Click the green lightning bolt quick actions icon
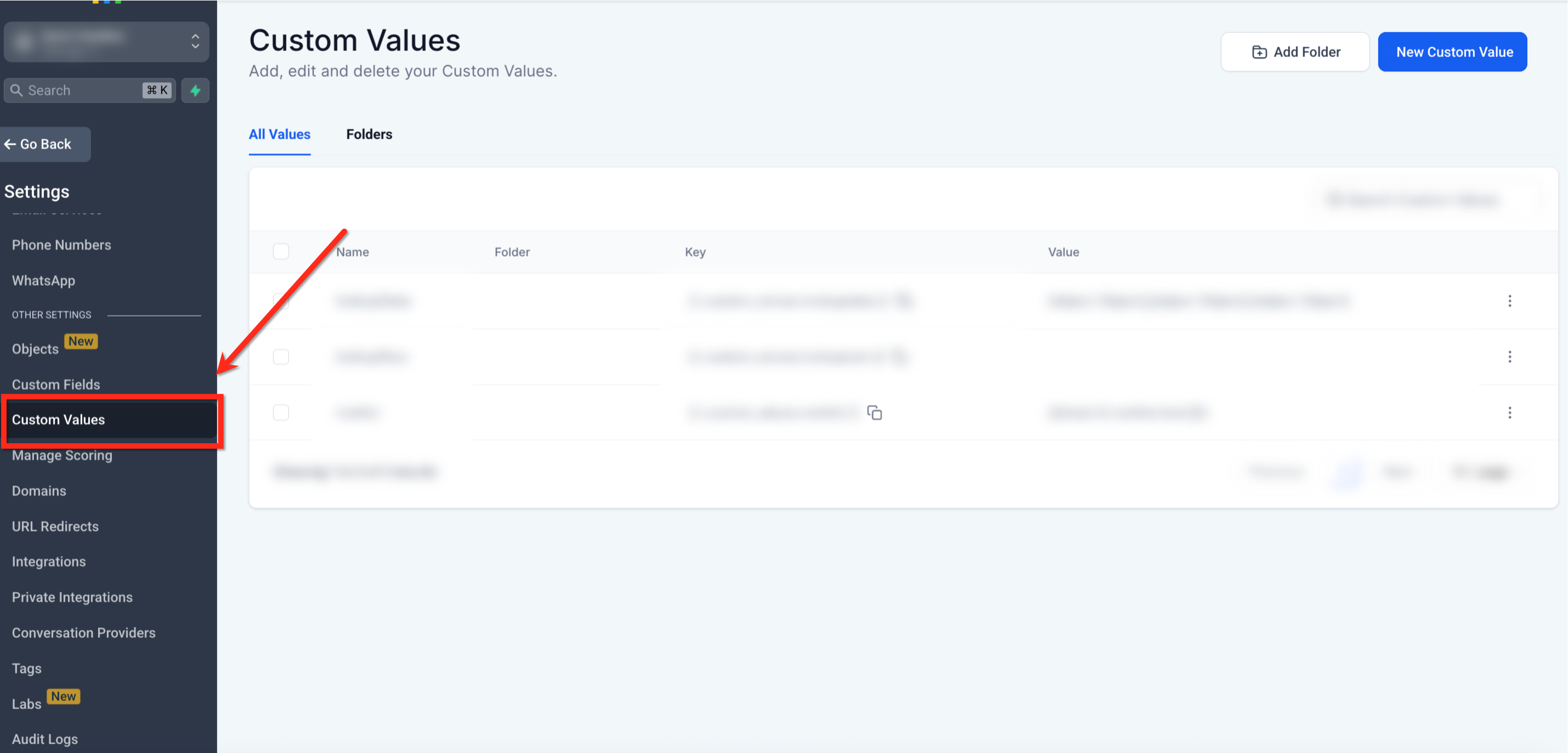Screen dimensions: 1568x753 point(195,90)
